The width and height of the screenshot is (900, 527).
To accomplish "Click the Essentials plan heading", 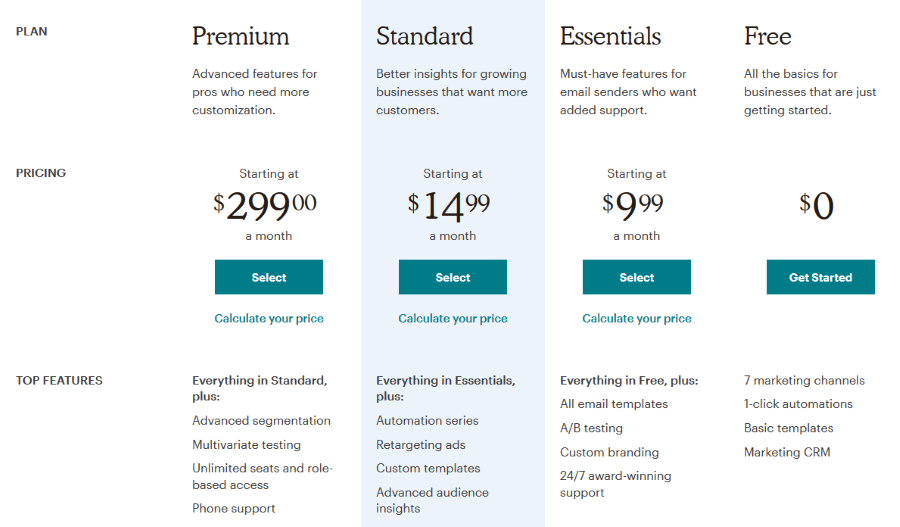I will (x=611, y=36).
